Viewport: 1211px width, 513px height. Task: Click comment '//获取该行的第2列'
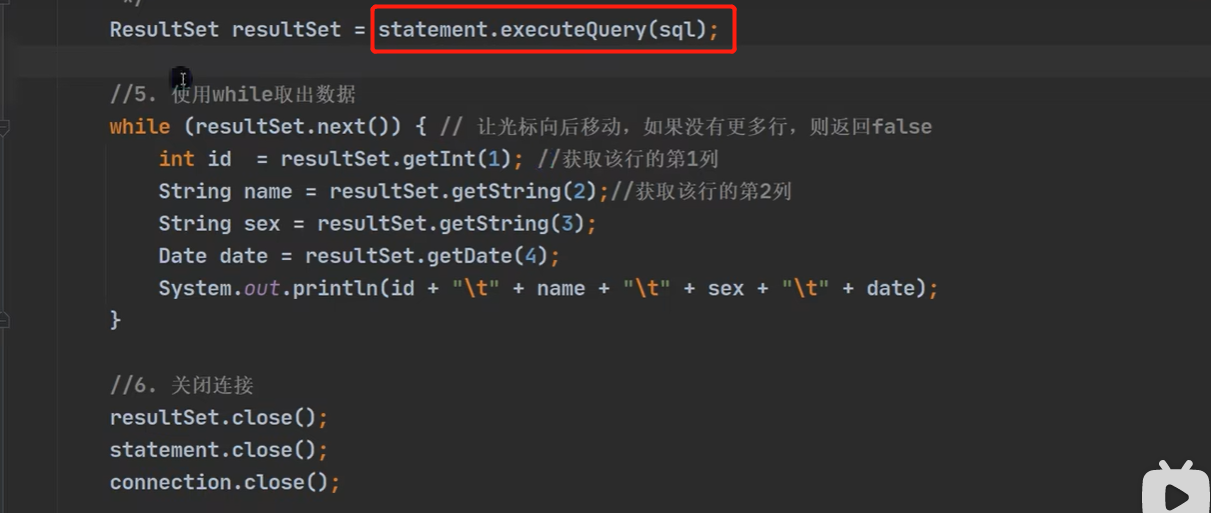tap(701, 191)
